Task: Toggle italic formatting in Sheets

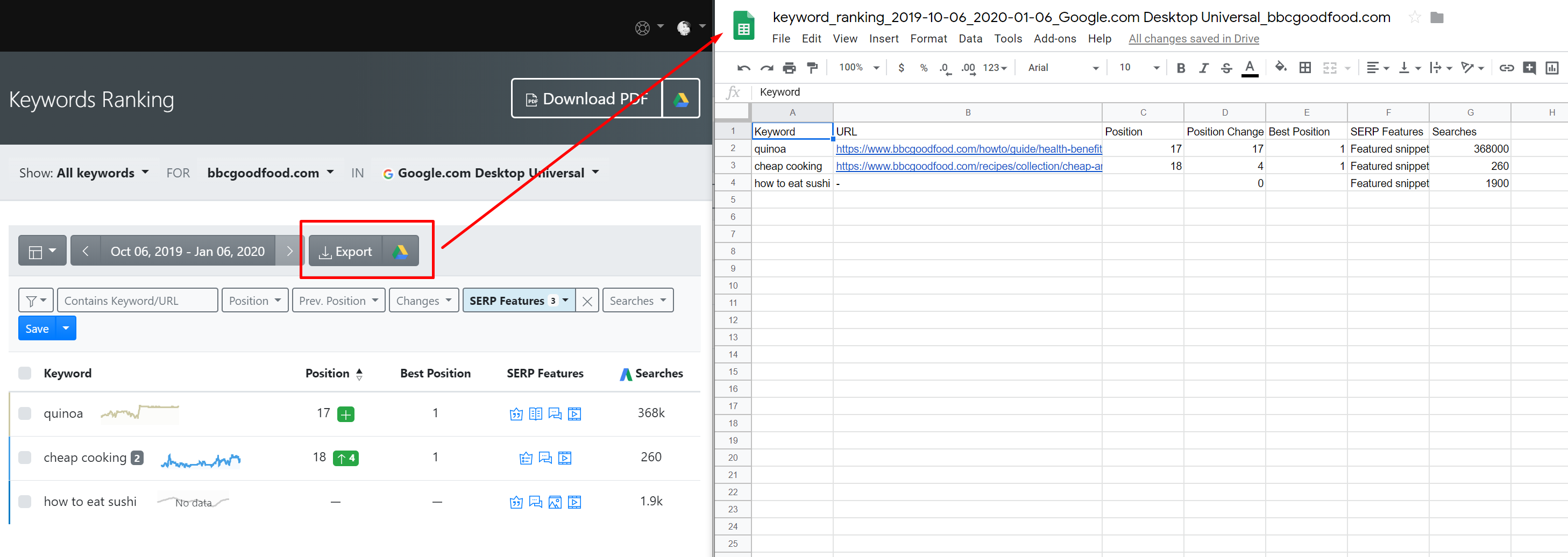Action: click(x=1203, y=68)
